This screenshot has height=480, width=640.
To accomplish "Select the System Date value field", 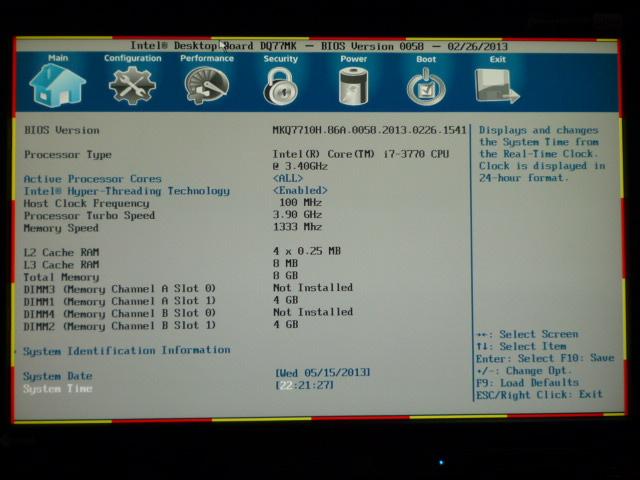I will [x=322, y=373].
